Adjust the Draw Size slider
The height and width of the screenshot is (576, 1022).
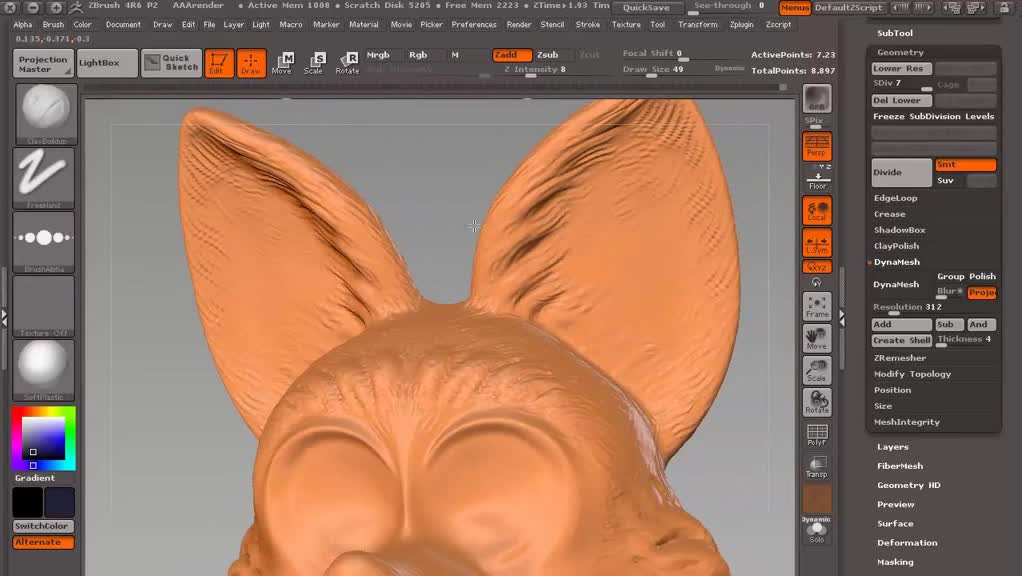pos(653,70)
